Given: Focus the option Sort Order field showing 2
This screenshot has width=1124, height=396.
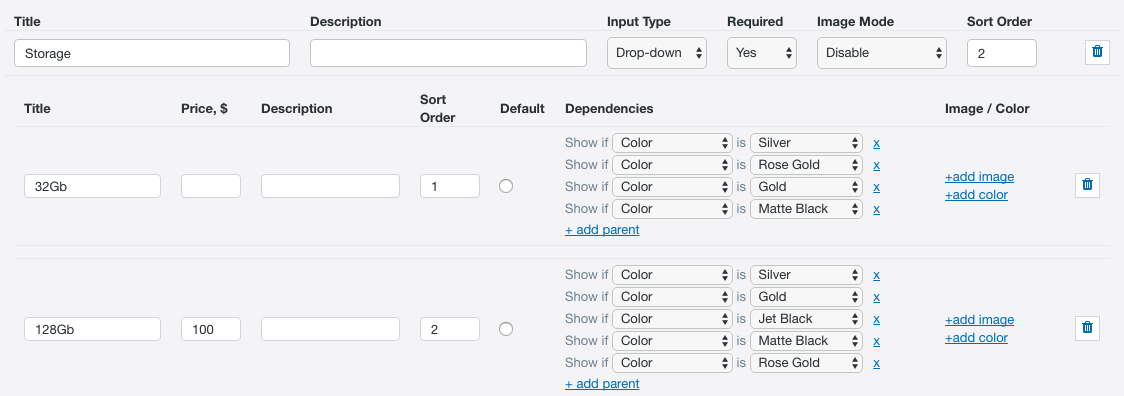Looking at the screenshot, I should [x=1001, y=53].
